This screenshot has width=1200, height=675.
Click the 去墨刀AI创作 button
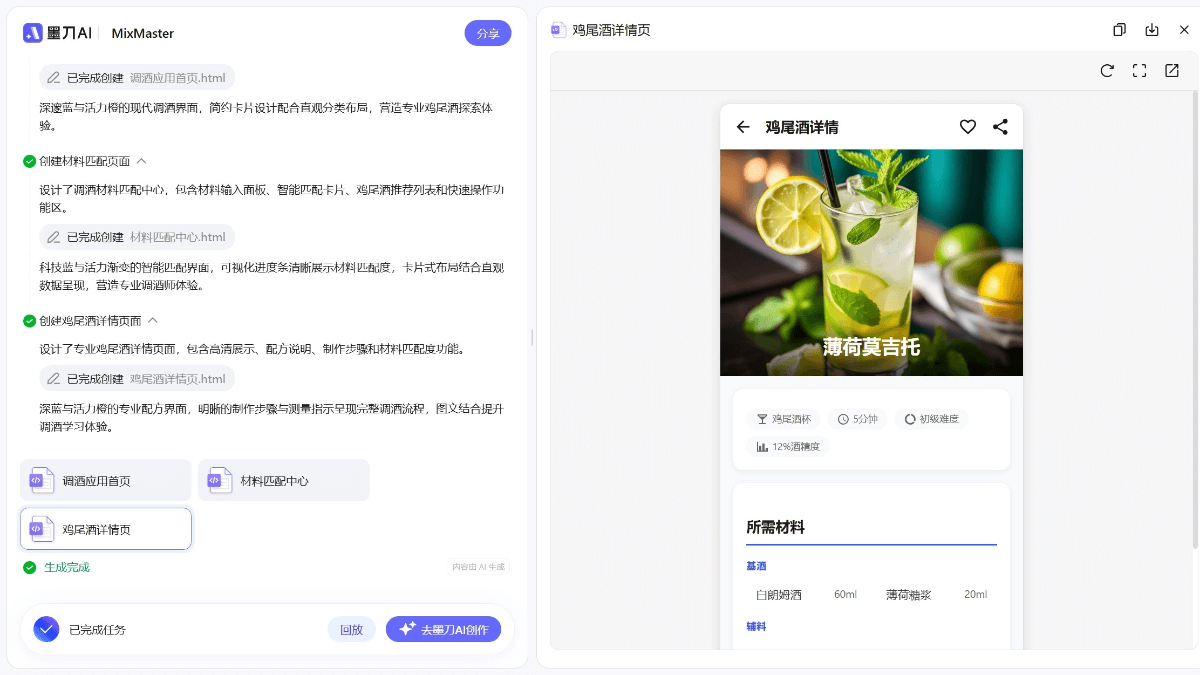click(443, 629)
